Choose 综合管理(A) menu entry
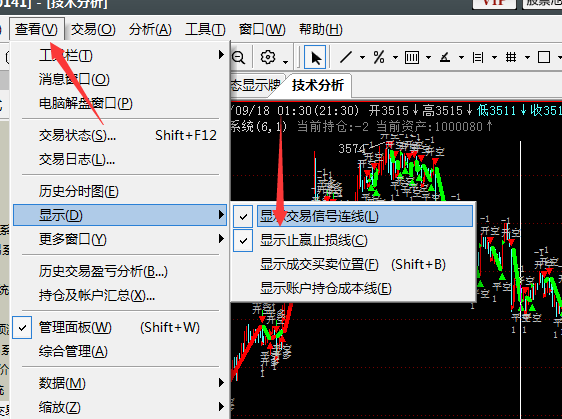 tap(120, 351)
